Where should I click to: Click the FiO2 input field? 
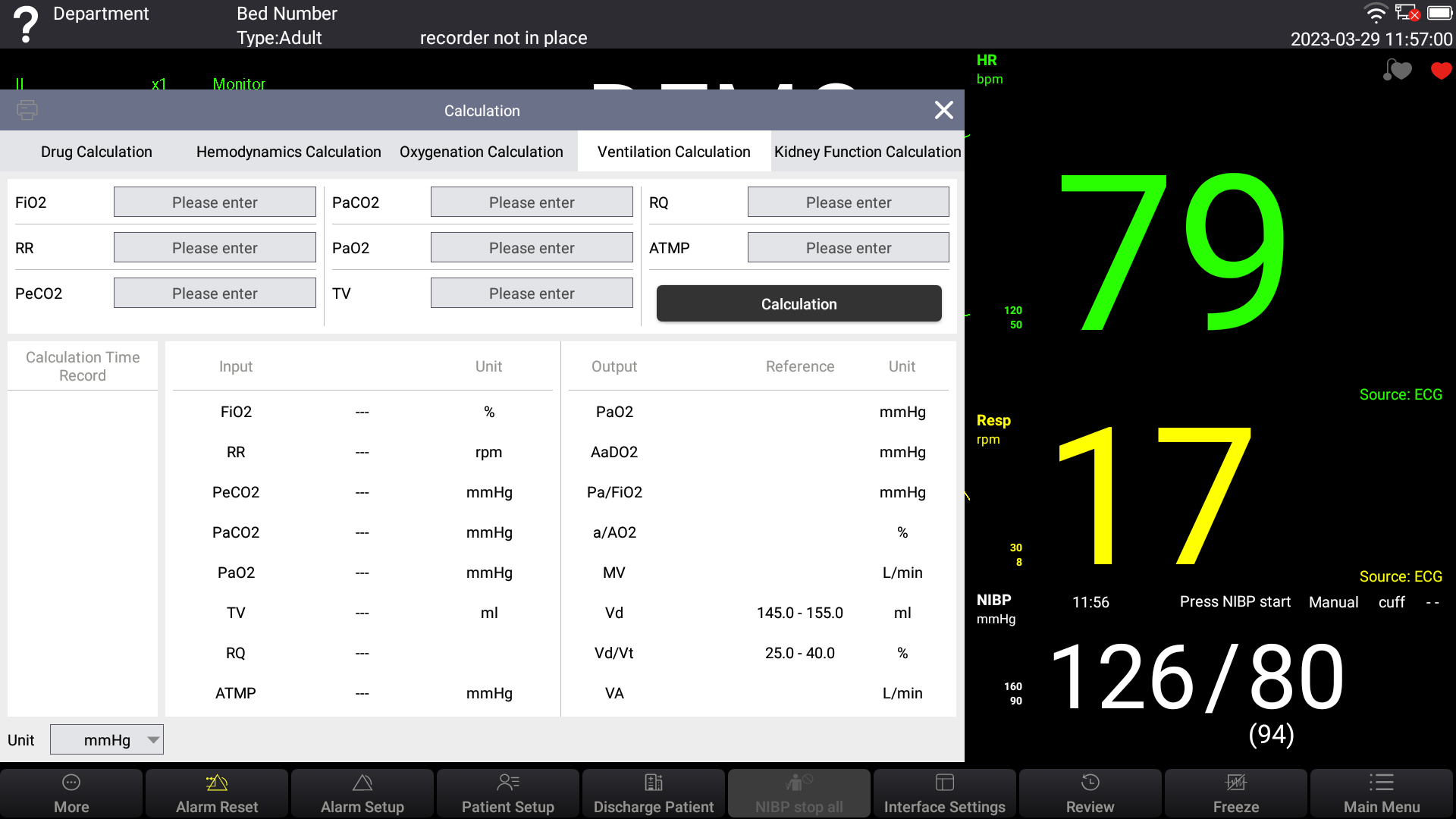tap(215, 202)
